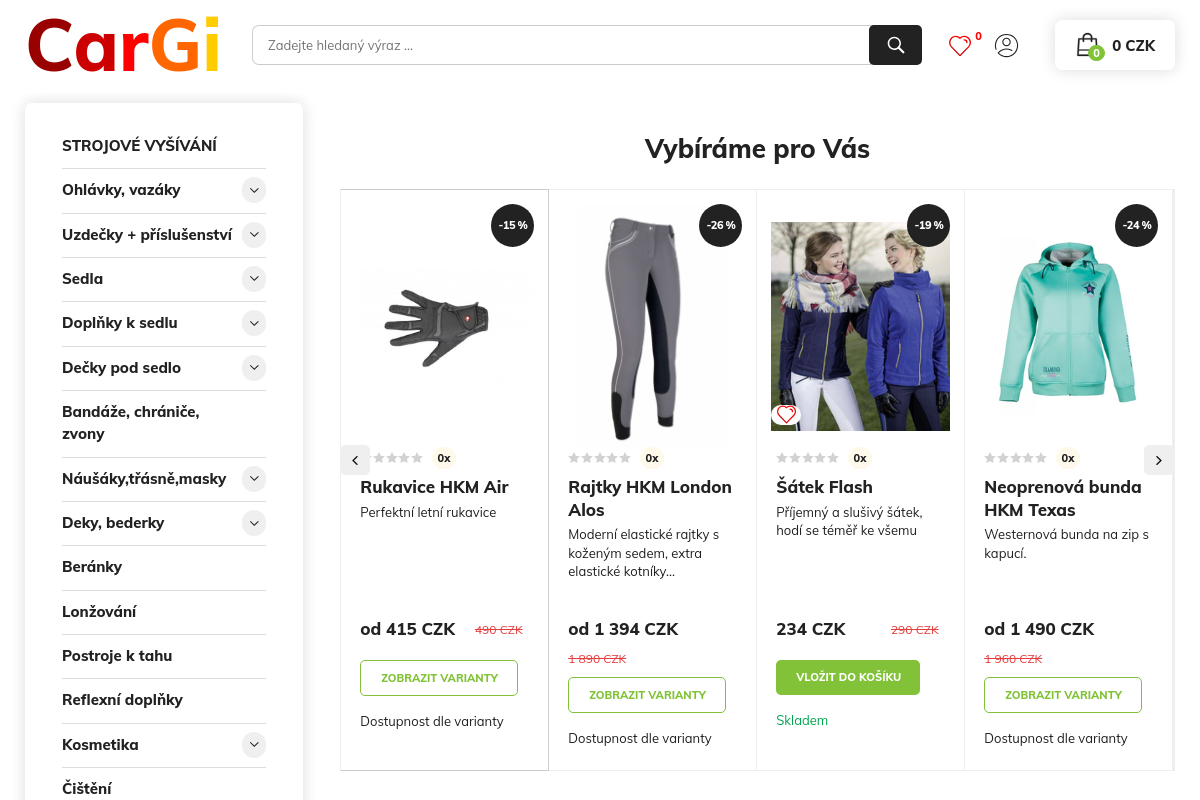Screen dimensions: 1200x800
Task: Open Neoprenová bunda HKM Texas title link
Action: [1062, 498]
